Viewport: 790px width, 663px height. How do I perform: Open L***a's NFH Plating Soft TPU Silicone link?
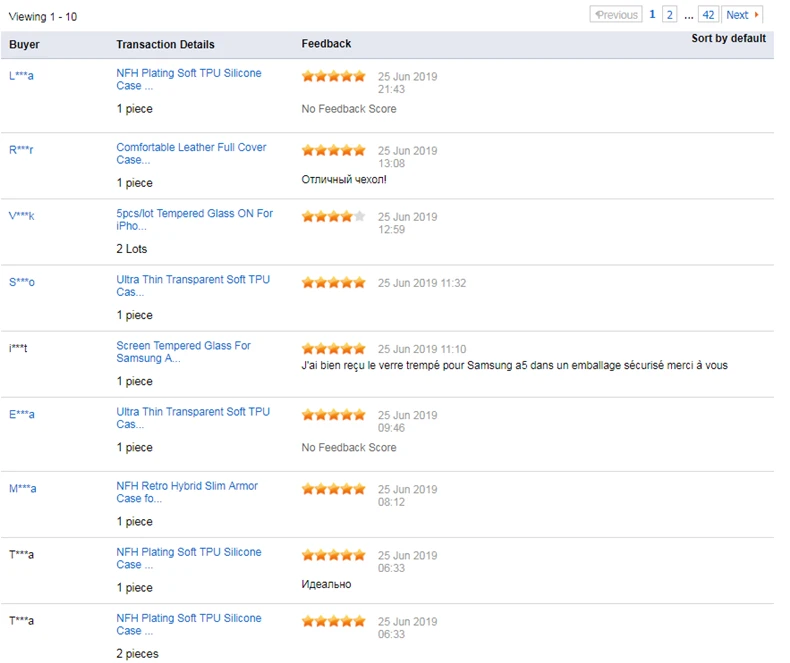pos(188,79)
